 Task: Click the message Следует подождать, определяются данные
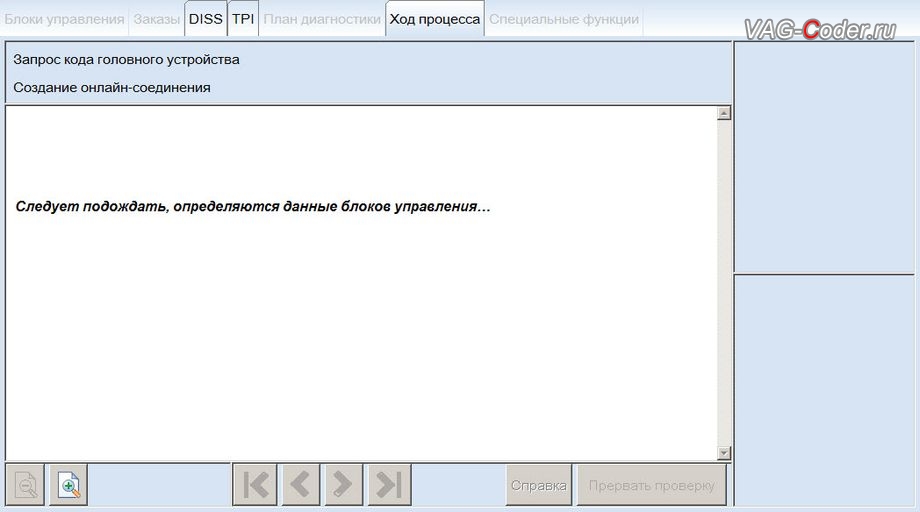(x=253, y=206)
